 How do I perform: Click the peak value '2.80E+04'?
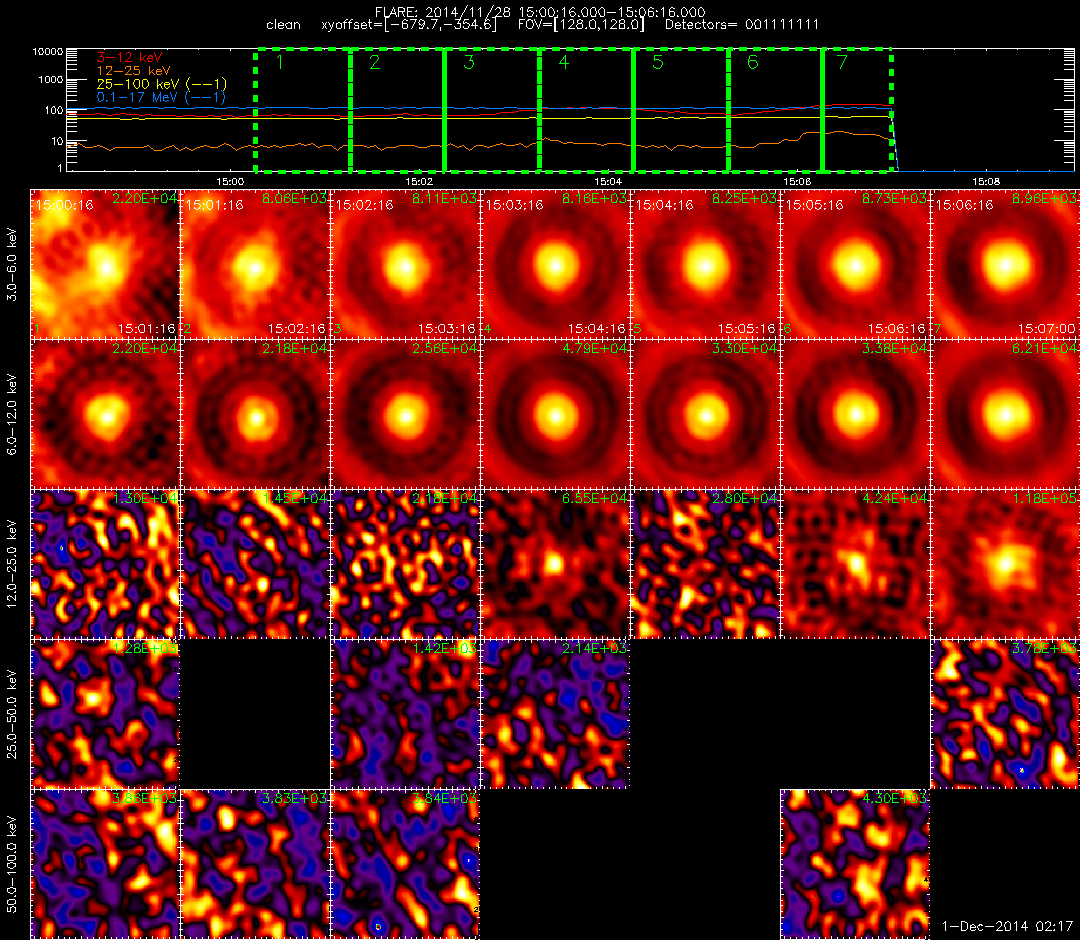(x=744, y=498)
